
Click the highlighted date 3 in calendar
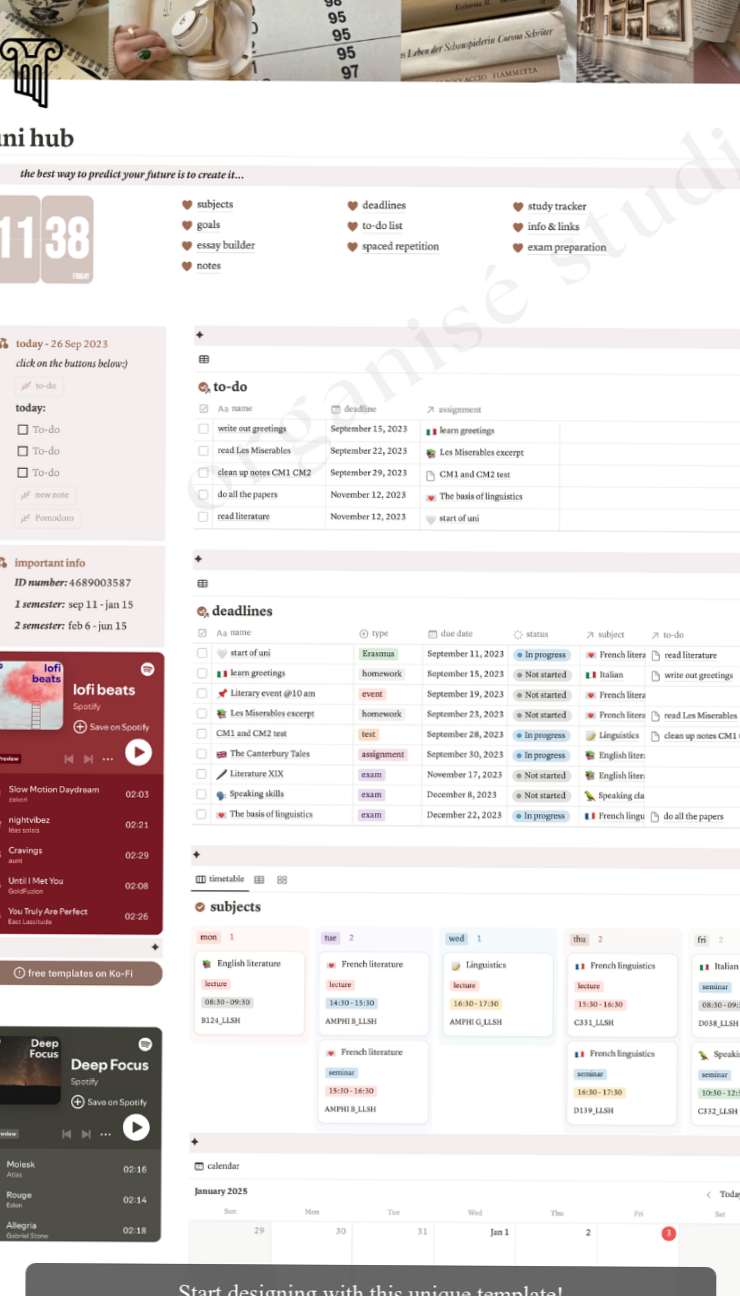pos(668,1233)
